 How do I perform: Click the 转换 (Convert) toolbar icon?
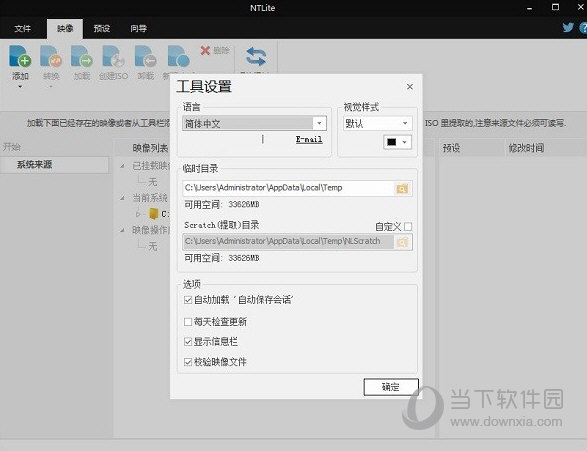tap(51, 56)
